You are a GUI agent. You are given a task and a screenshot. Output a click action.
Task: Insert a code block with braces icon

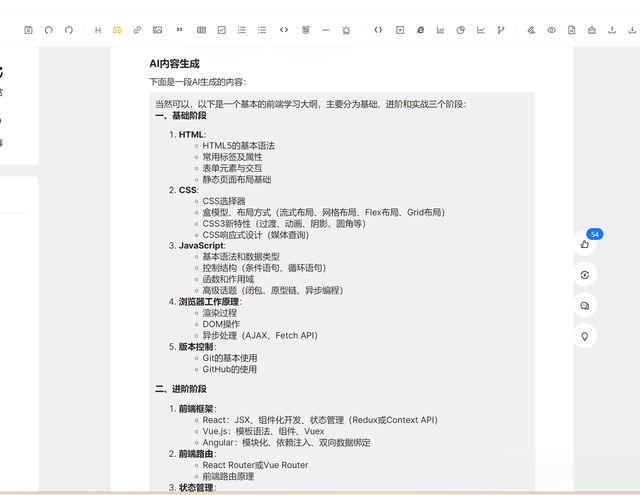pyautogui.click(x=378, y=30)
